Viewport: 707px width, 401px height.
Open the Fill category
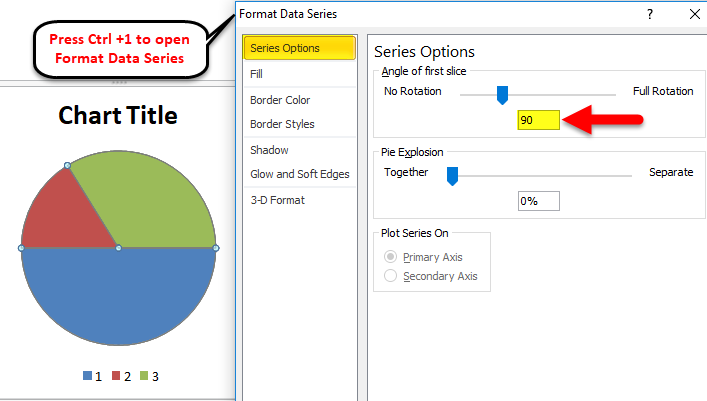[258, 74]
